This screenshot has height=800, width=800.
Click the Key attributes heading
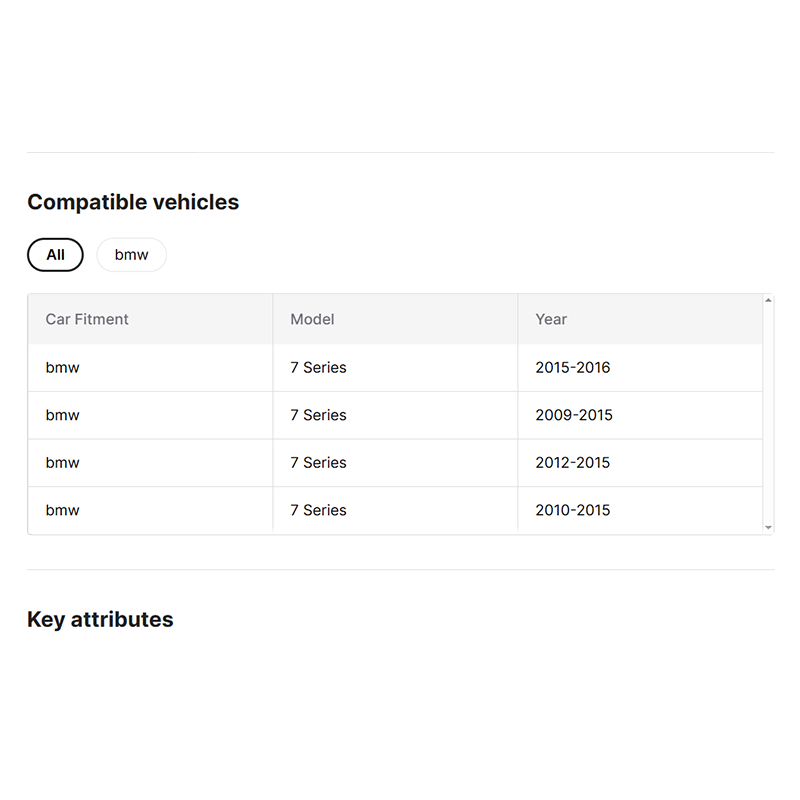(100, 619)
